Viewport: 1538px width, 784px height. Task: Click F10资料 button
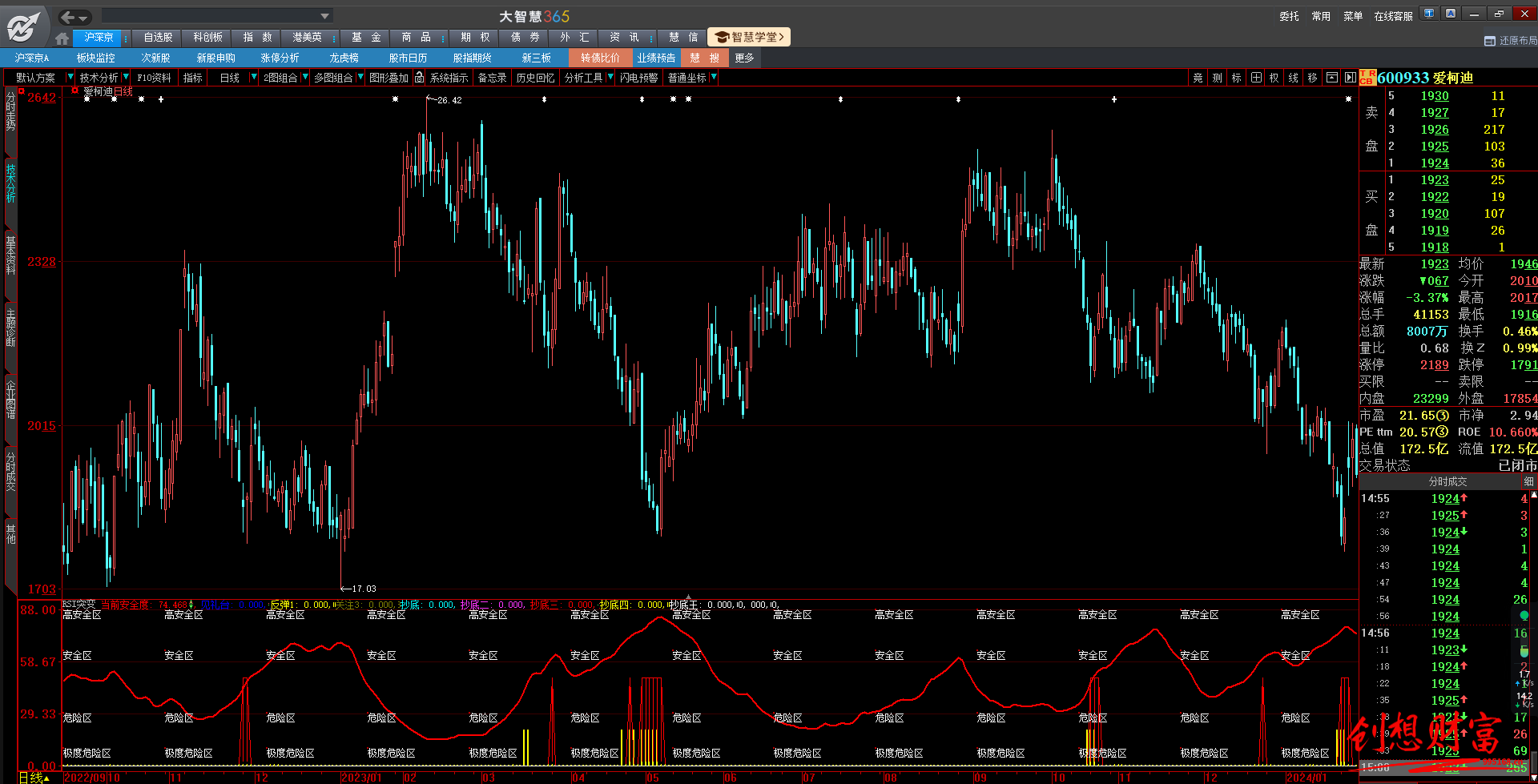click(154, 78)
